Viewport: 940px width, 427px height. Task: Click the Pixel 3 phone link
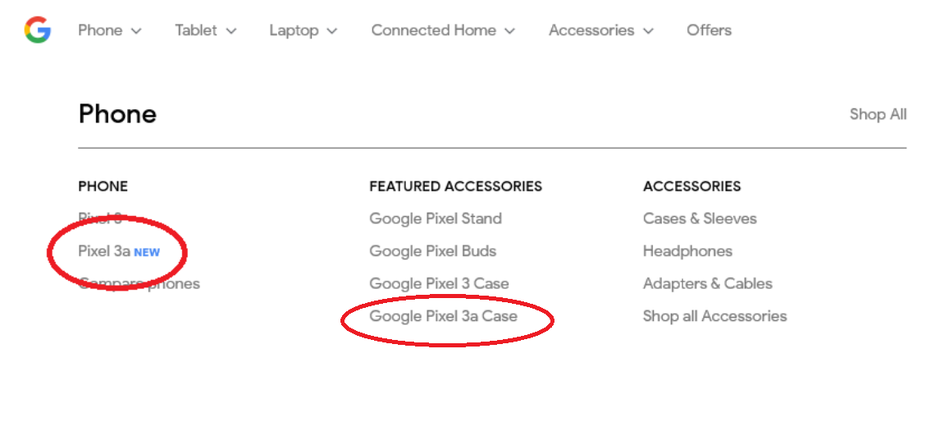(100, 218)
